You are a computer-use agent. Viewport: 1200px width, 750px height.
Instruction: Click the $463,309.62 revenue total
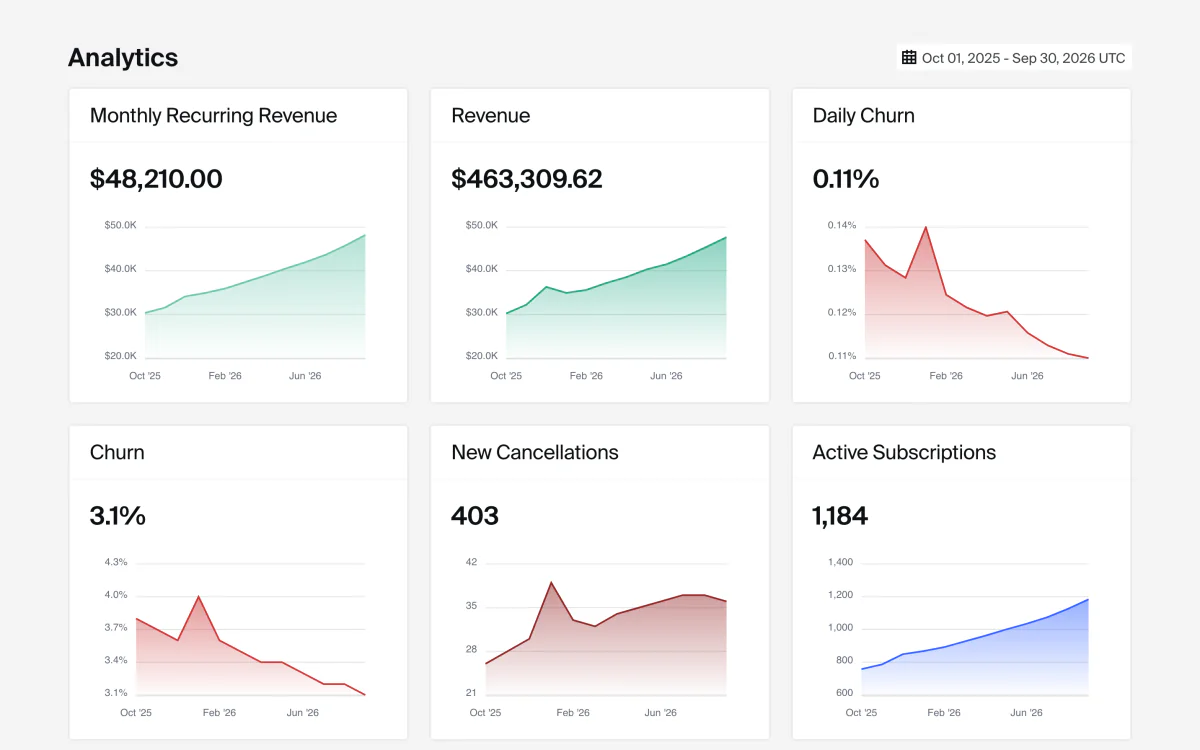point(527,179)
